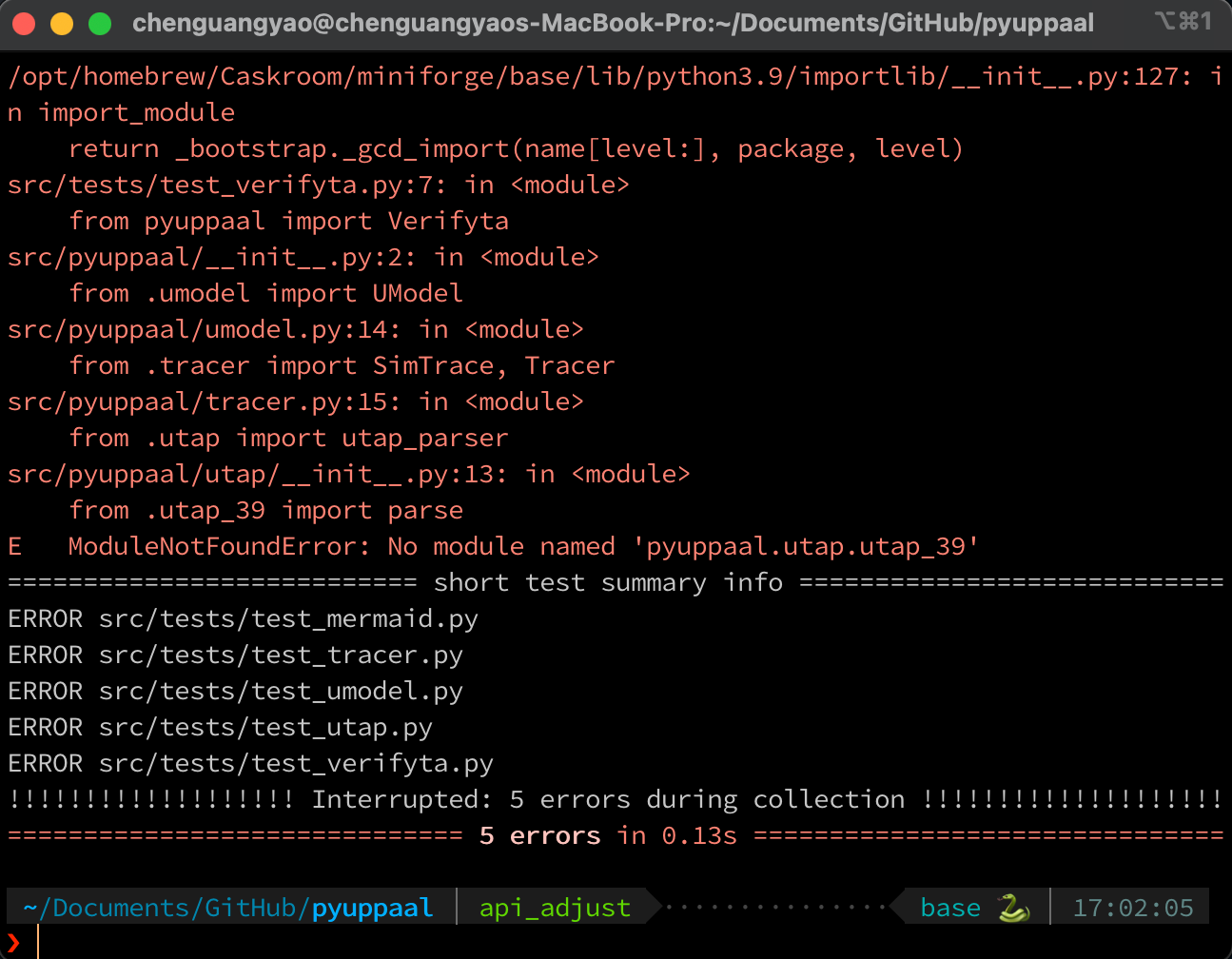Click the 'ERROR src/tests/test_tracer.py' line
Screen dimensions: 1232x959
pos(236,656)
